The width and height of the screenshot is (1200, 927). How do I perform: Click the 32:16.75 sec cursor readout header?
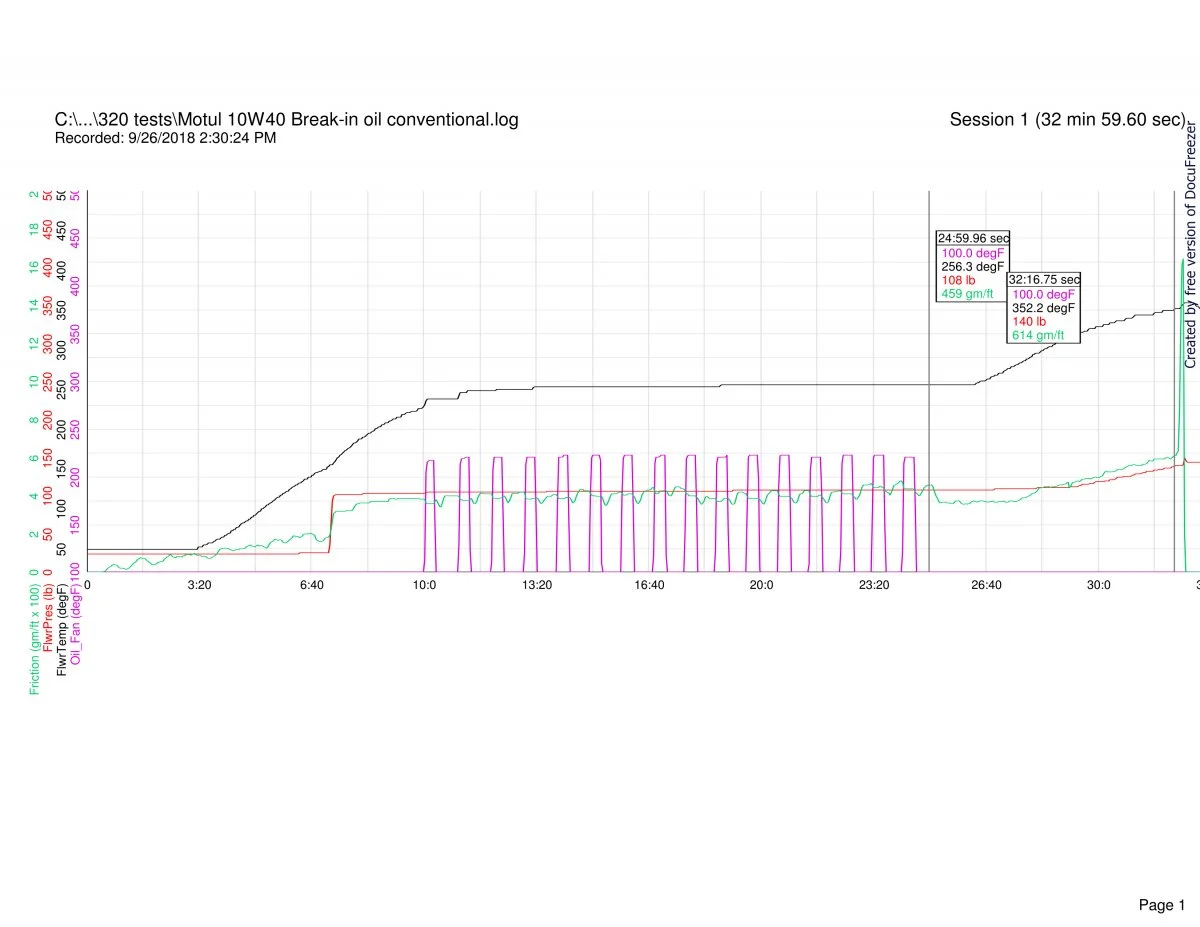click(x=1044, y=280)
